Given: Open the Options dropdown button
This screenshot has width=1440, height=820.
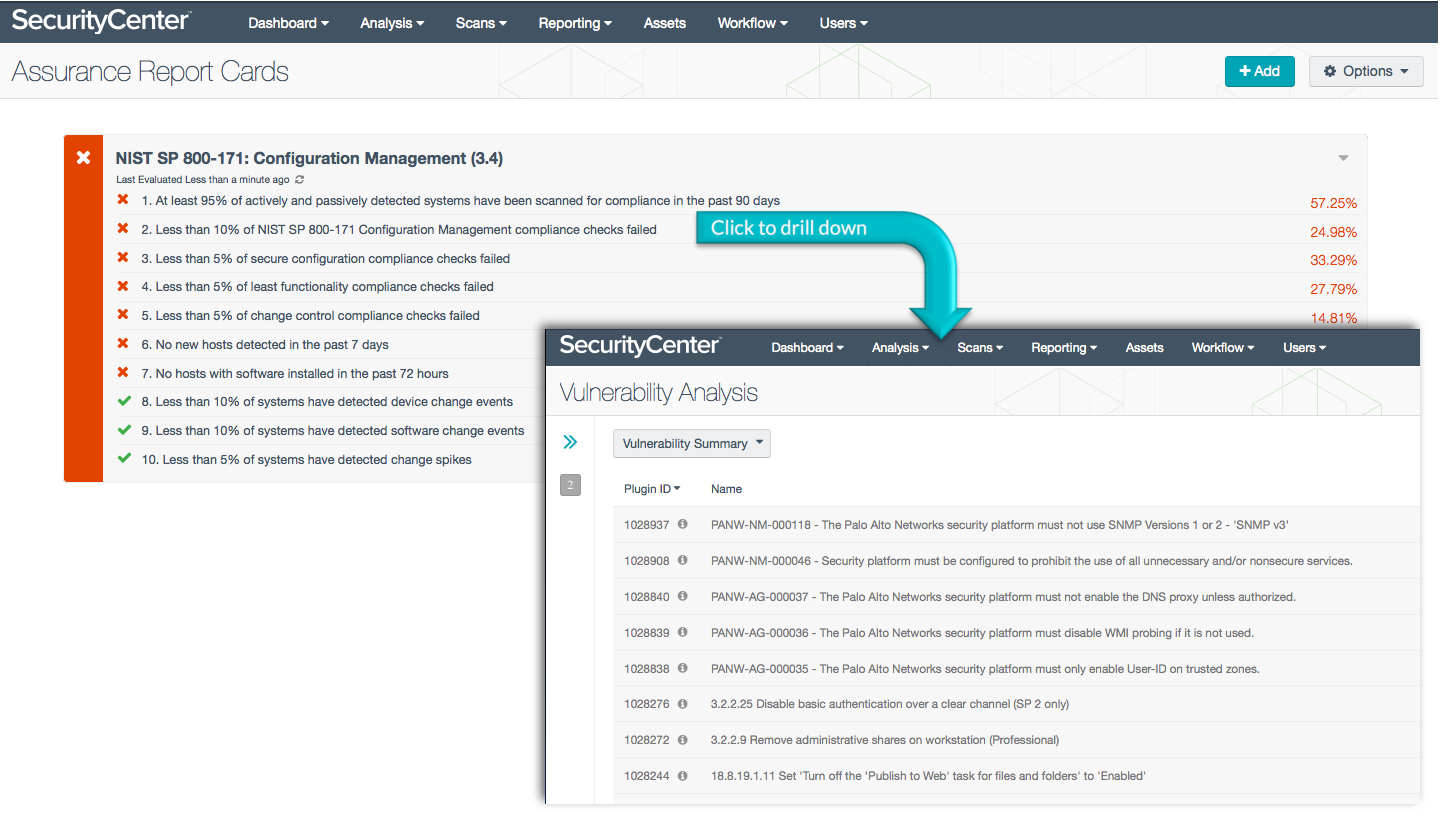Looking at the screenshot, I should [x=1366, y=71].
